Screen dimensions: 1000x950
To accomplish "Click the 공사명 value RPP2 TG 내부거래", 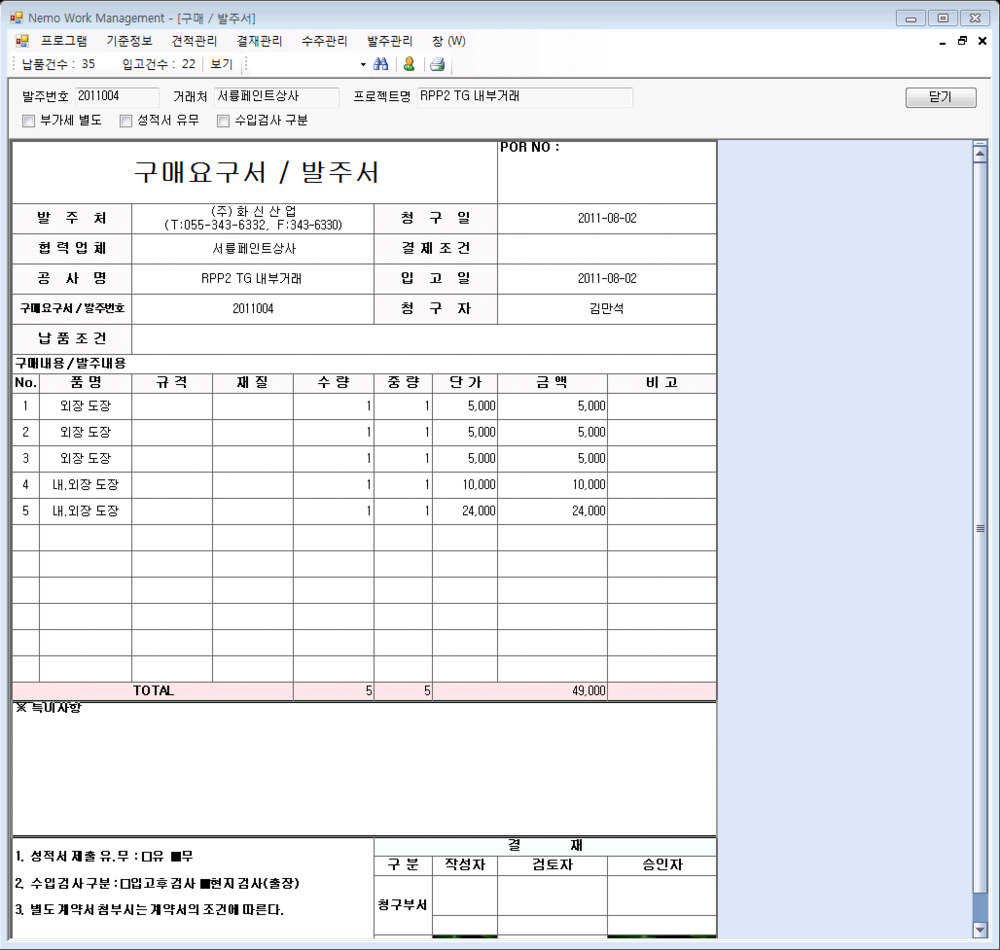I will pyautogui.click(x=251, y=278).
